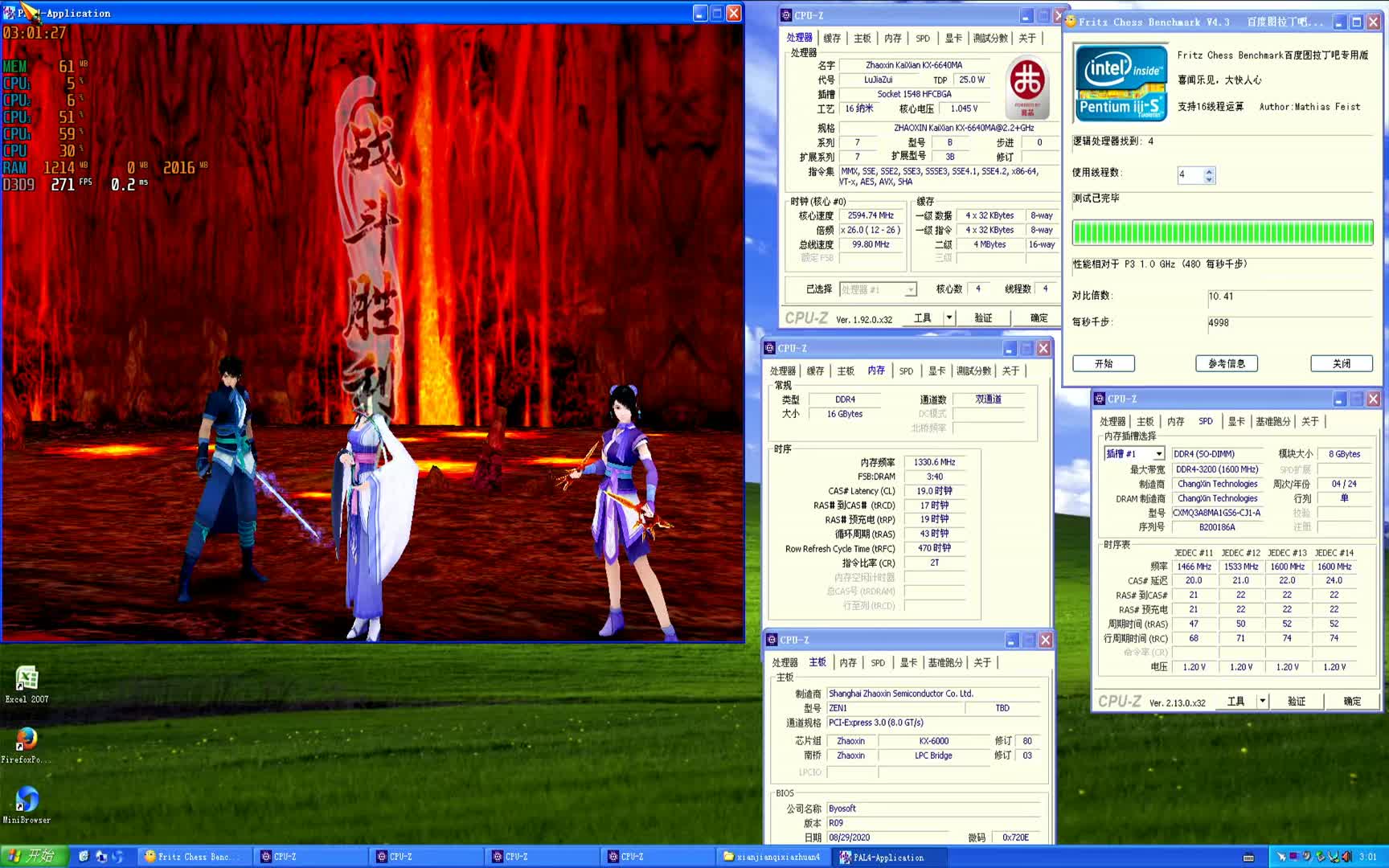Open Excel 2007 from the desktop
The height and width of the screenshot is (868, 1389).
27,679
